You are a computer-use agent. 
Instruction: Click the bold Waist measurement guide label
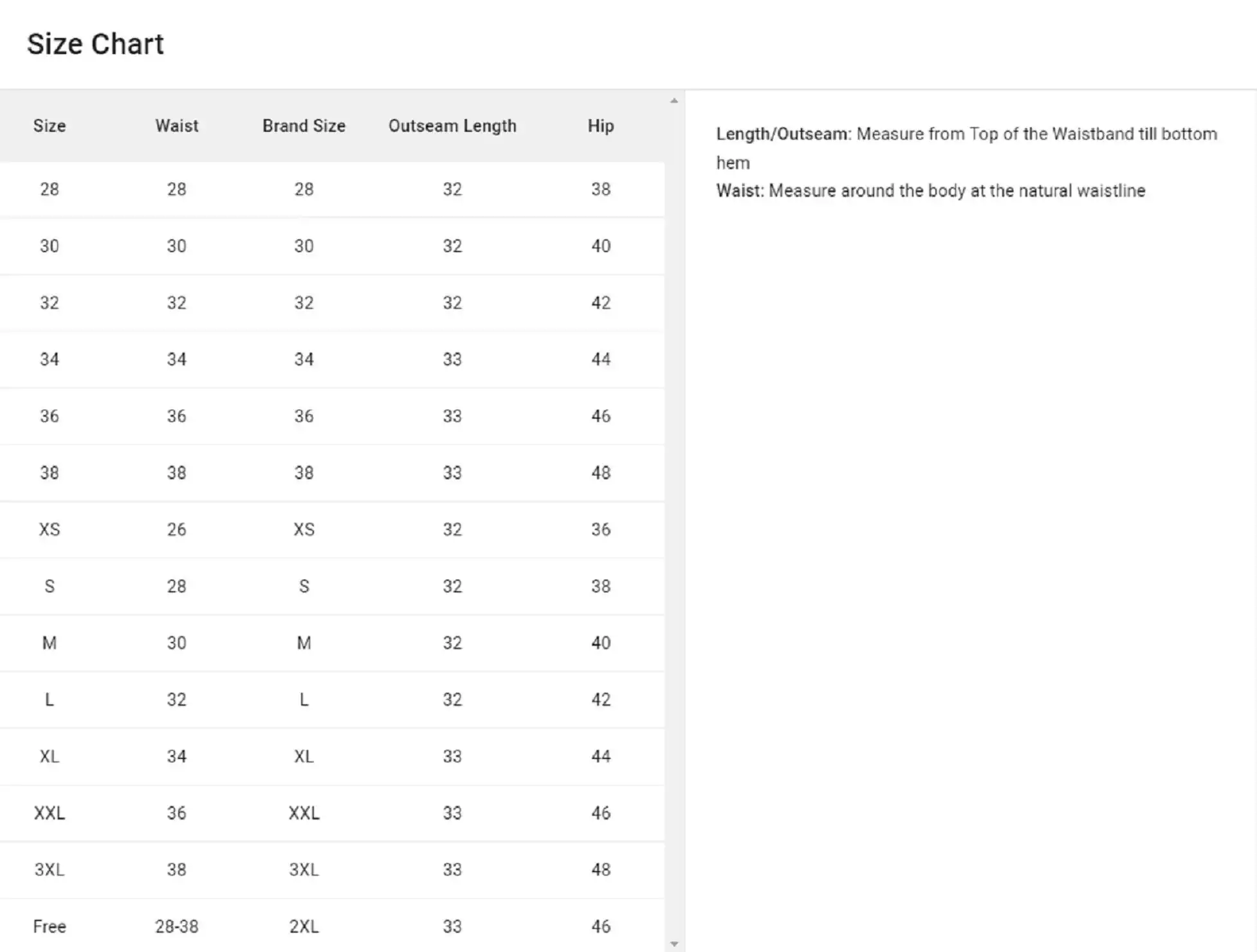coord(740,191)
